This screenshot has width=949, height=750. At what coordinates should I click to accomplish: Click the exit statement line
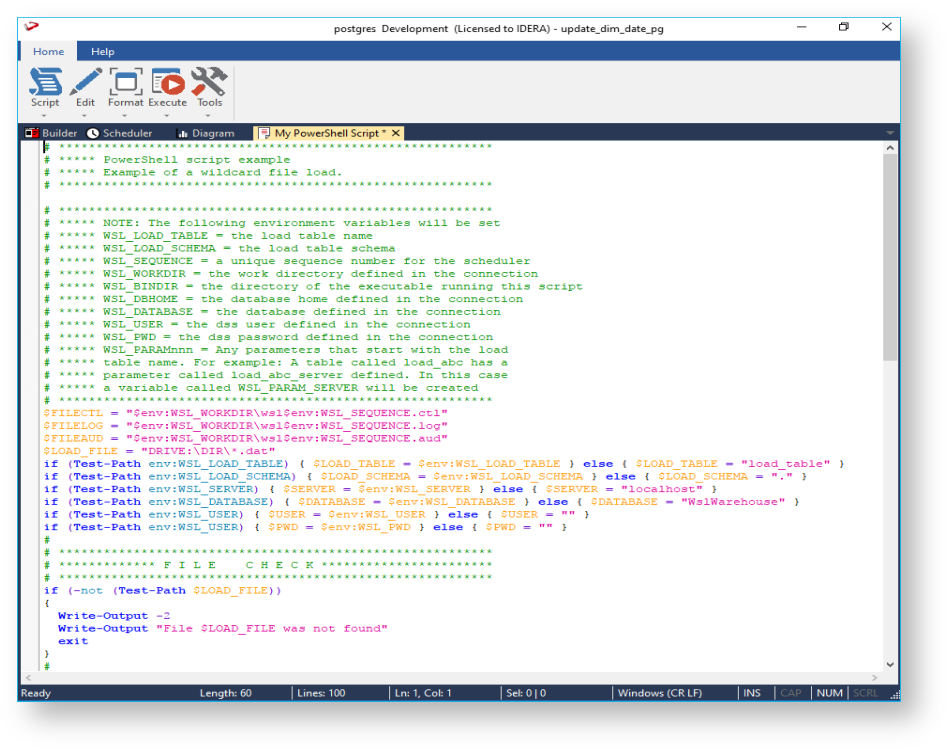click(x=73, y=641)
